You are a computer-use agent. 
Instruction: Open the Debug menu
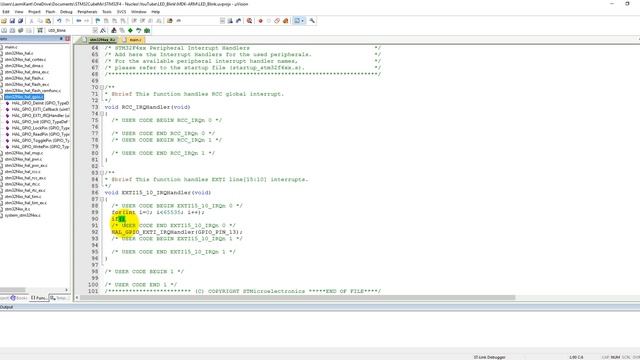point(66,12)
